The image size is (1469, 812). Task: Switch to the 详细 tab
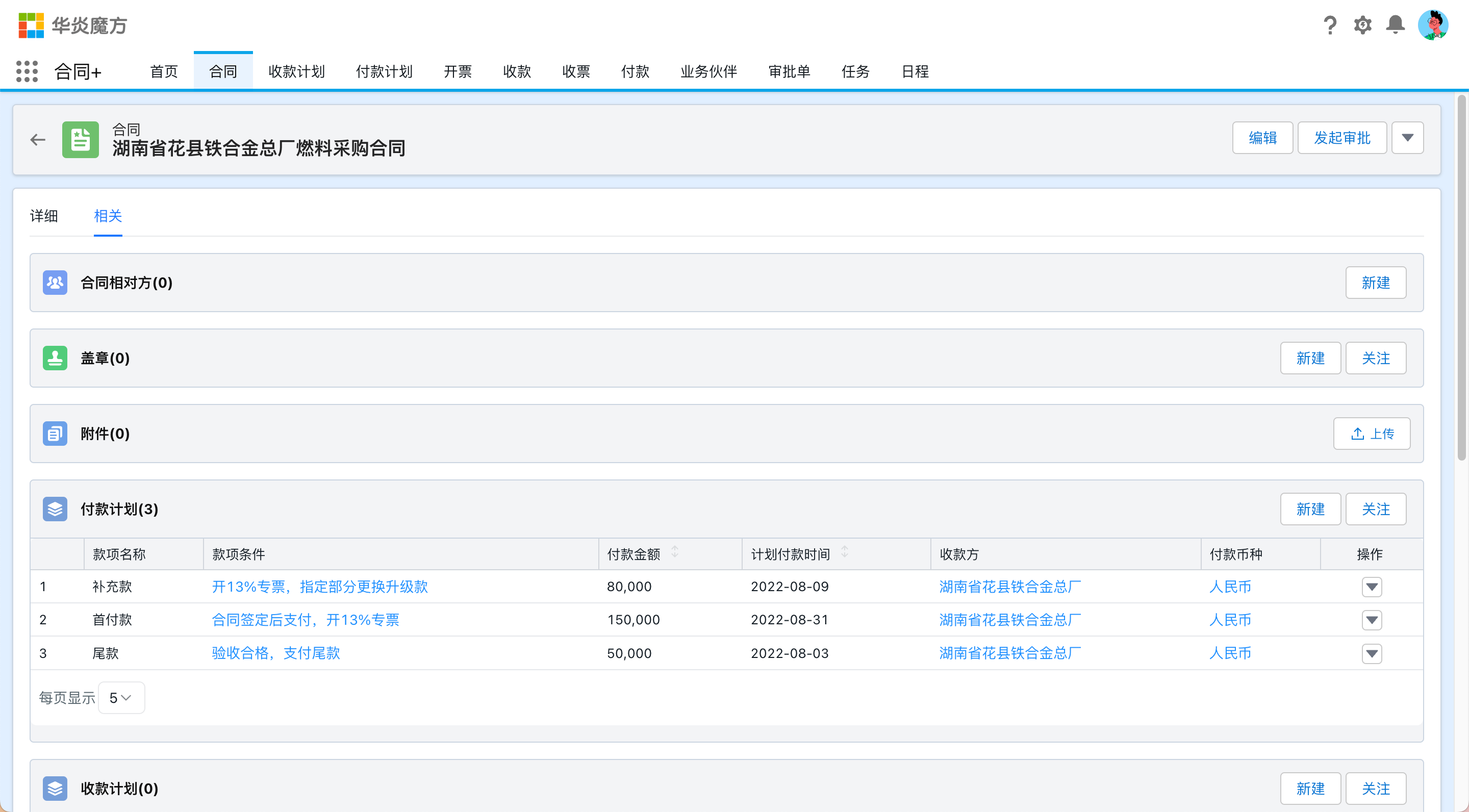[44, 216]
